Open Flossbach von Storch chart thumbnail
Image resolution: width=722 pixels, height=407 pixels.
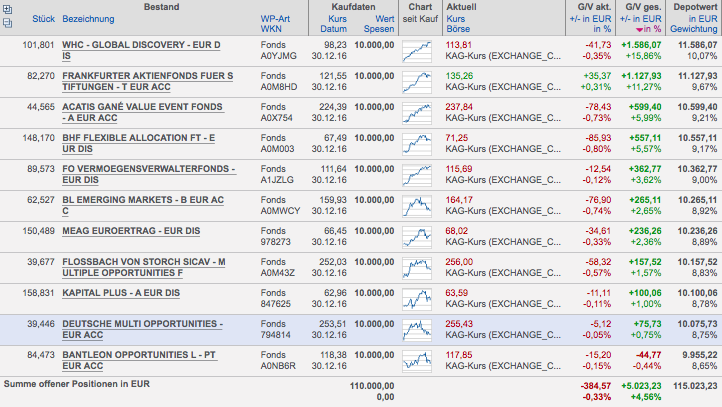coord(417,268)
